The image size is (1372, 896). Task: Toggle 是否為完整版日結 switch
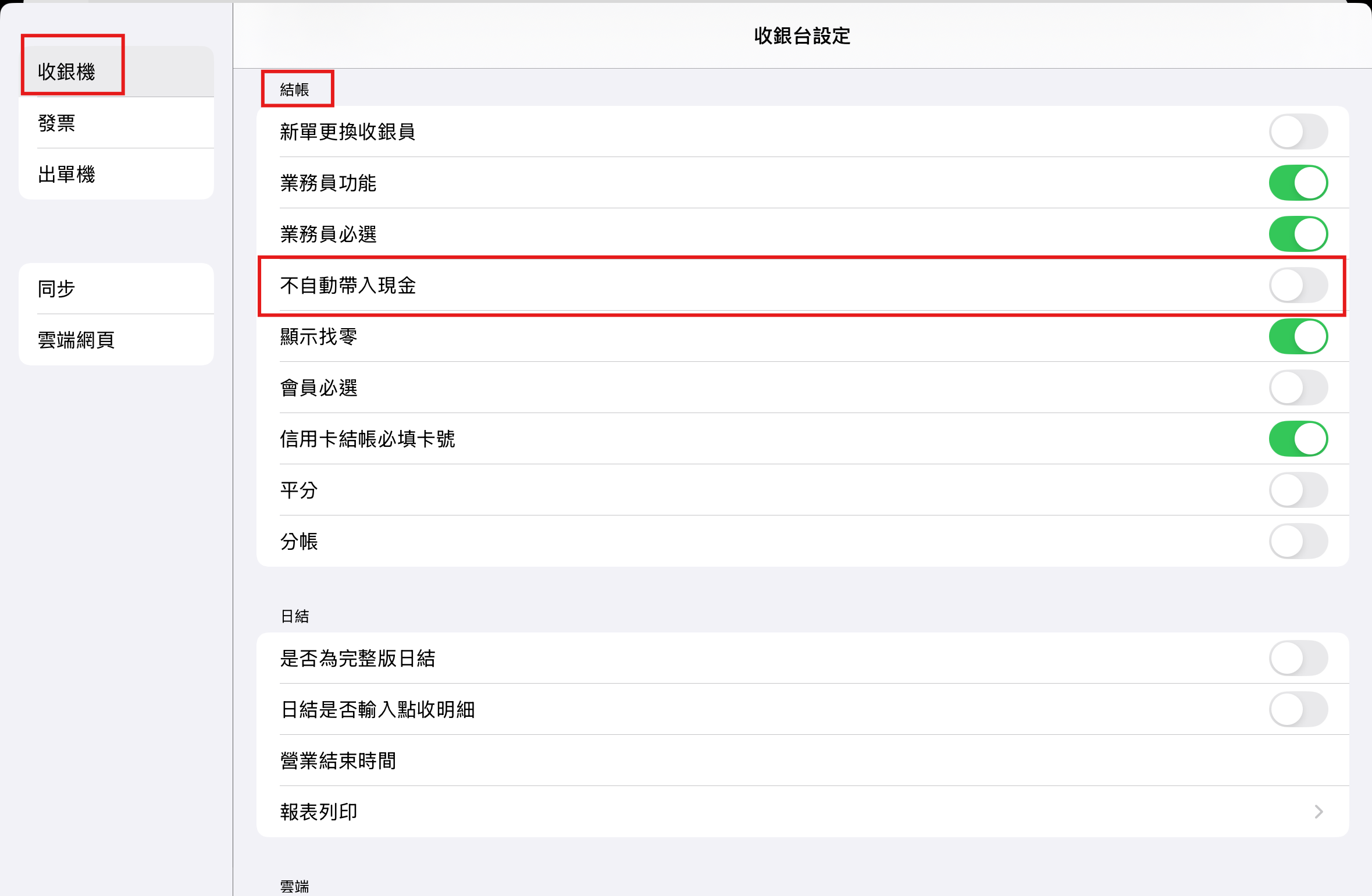pos(1298,658)
